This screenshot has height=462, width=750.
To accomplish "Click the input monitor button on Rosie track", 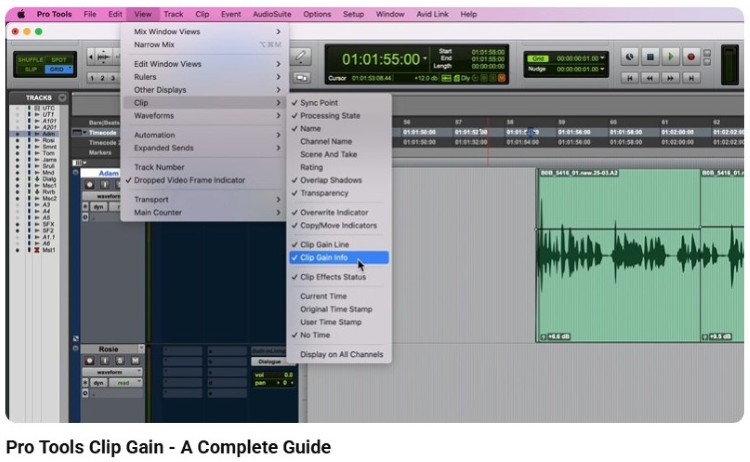I will point(105,361).
